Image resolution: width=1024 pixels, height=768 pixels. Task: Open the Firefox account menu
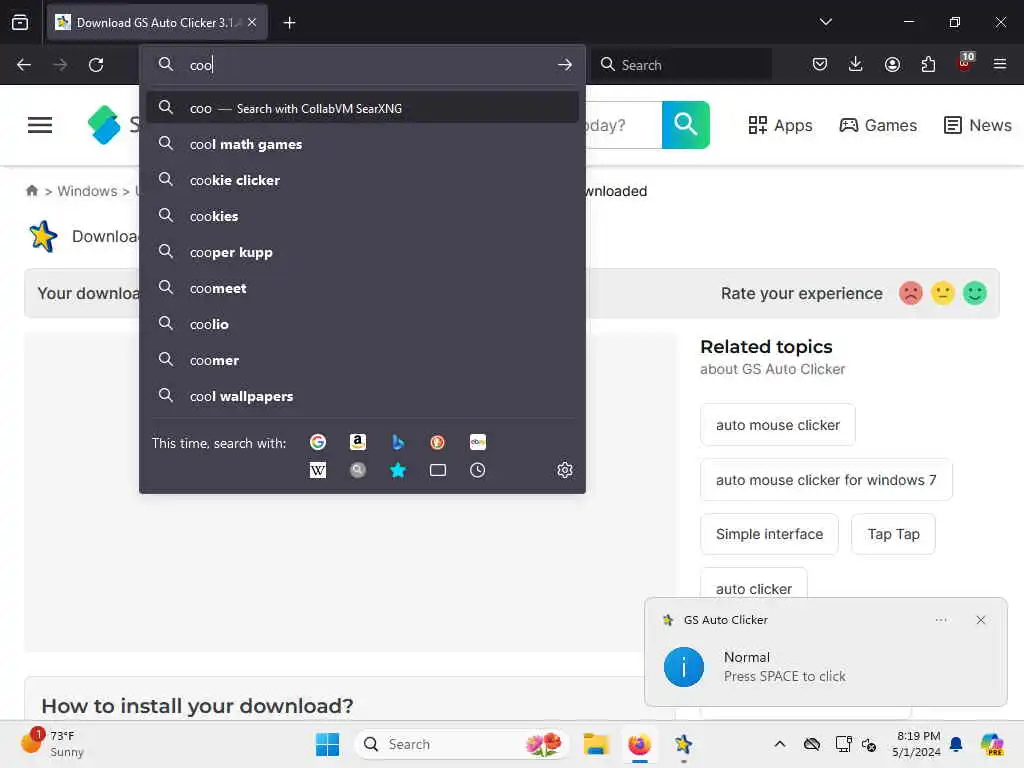pos(892,64)
